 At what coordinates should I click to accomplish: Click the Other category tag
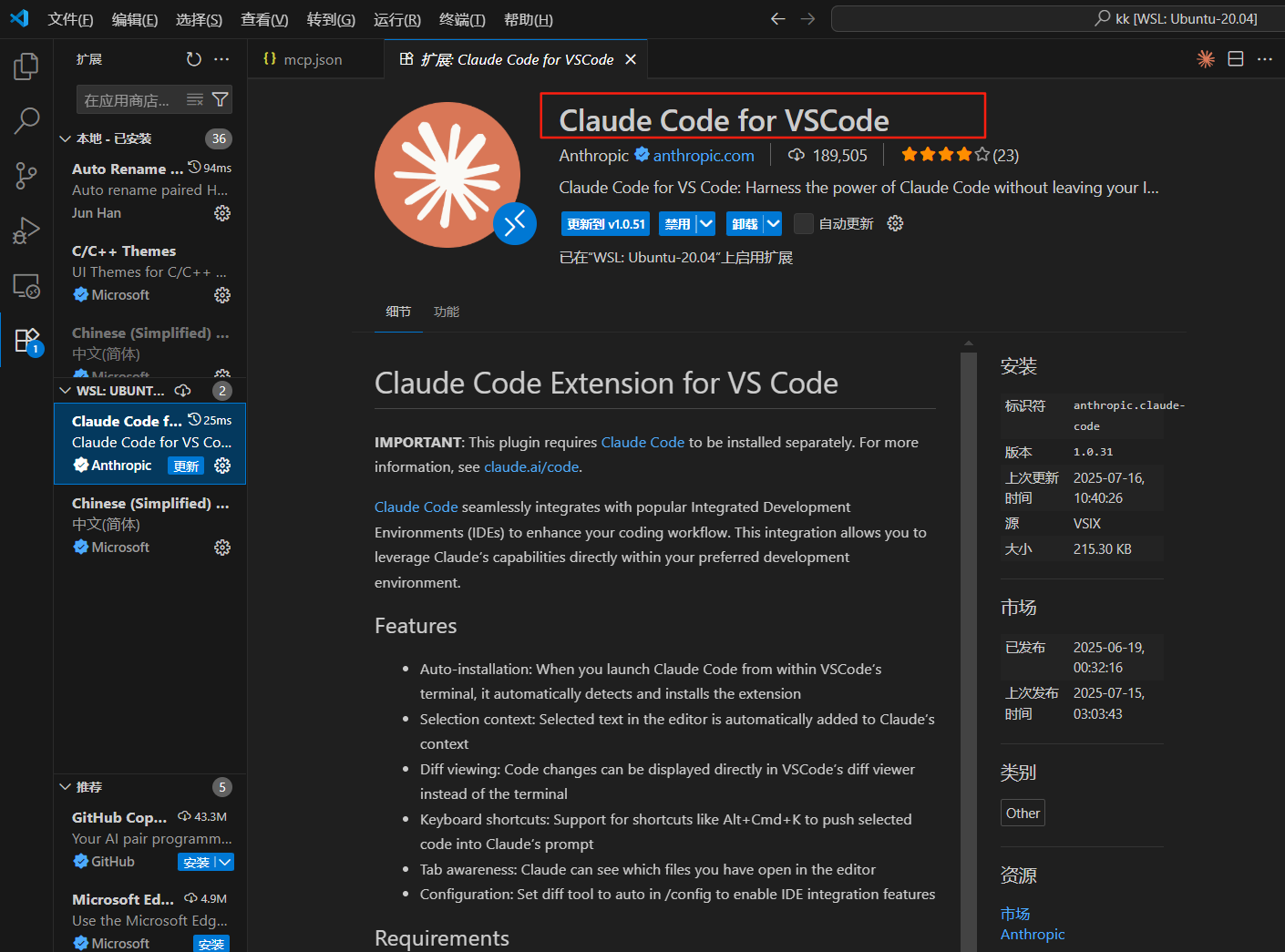(1023, 813)
